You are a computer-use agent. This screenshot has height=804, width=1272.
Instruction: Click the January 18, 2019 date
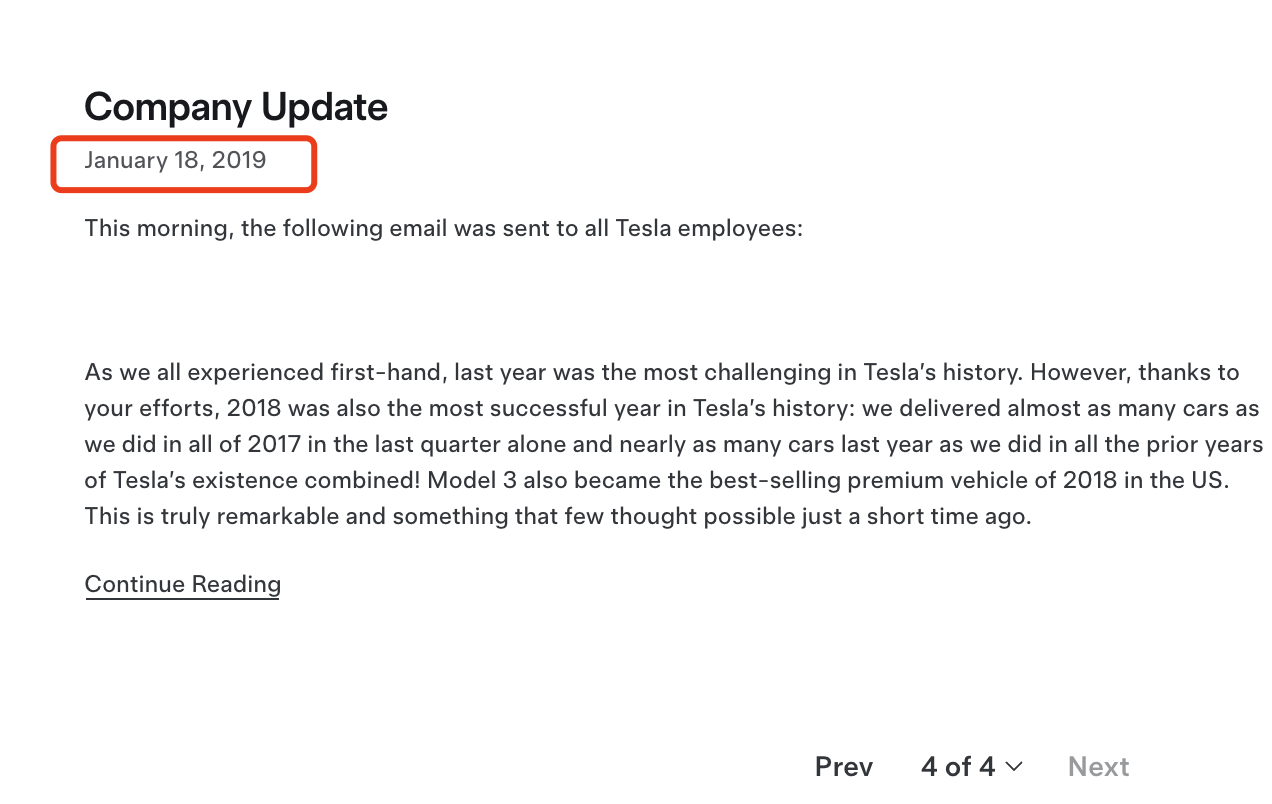coord(175,161)
